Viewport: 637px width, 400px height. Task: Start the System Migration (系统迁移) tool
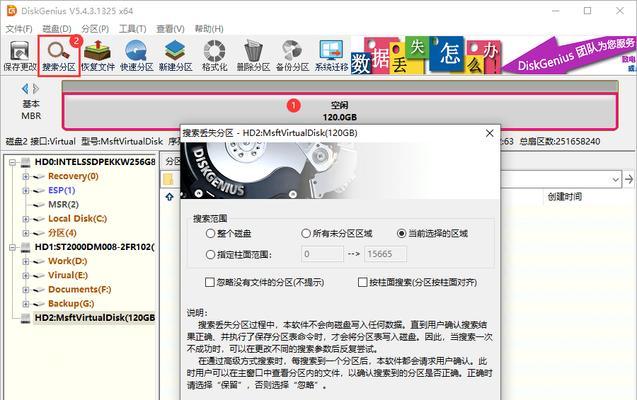pyautogui.click(x=332, y=56)
